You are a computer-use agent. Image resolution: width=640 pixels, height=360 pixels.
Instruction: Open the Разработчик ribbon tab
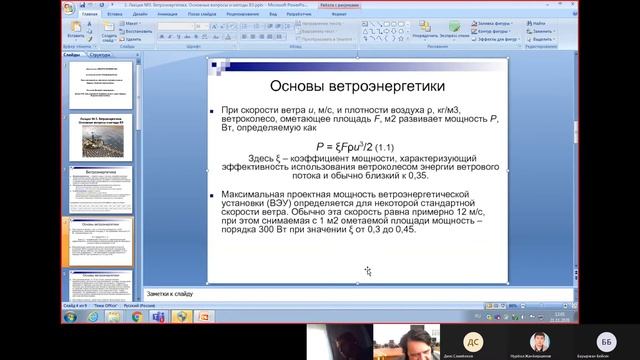click(299, 14)
